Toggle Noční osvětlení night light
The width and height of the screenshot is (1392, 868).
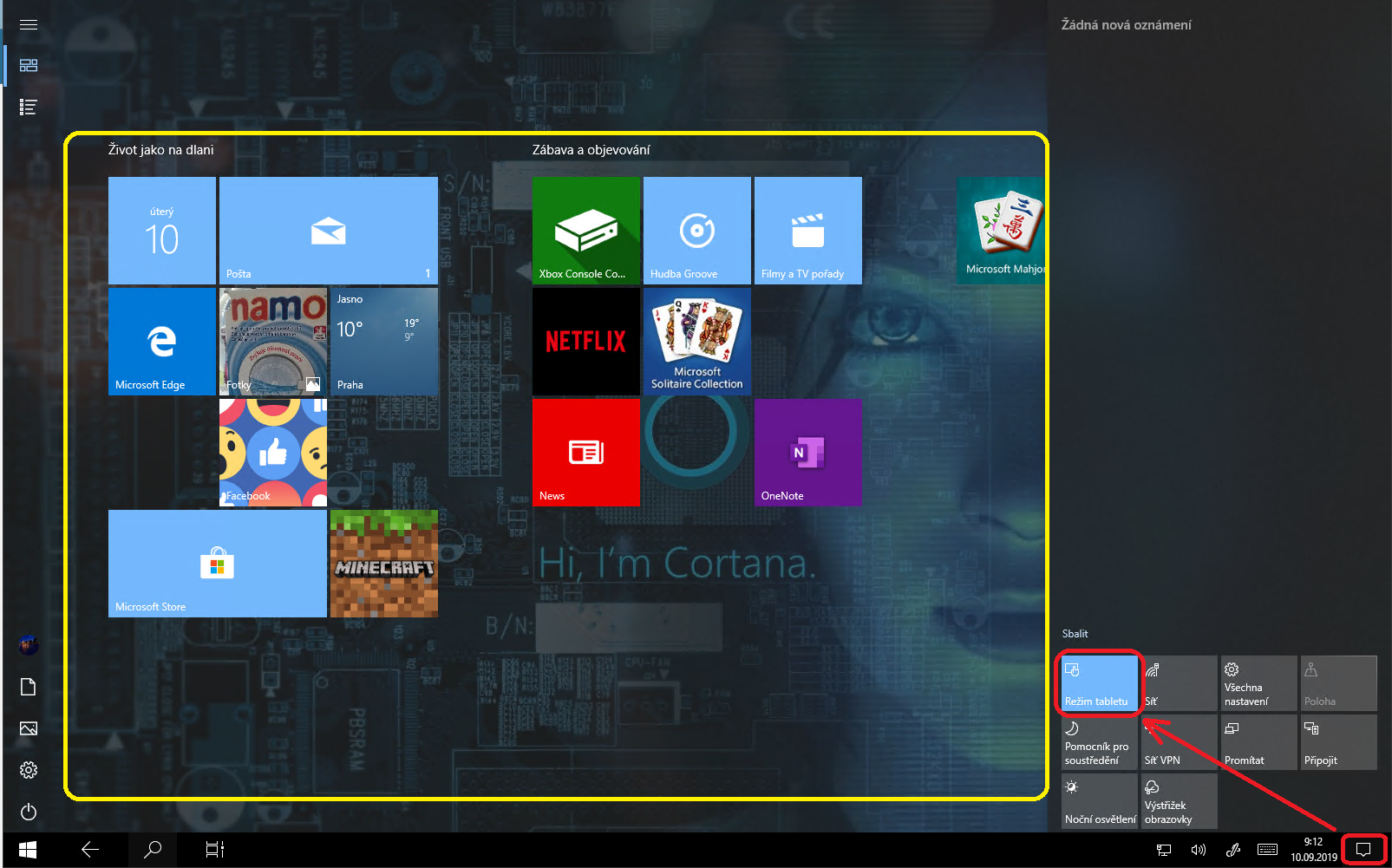click(1100, 801)
